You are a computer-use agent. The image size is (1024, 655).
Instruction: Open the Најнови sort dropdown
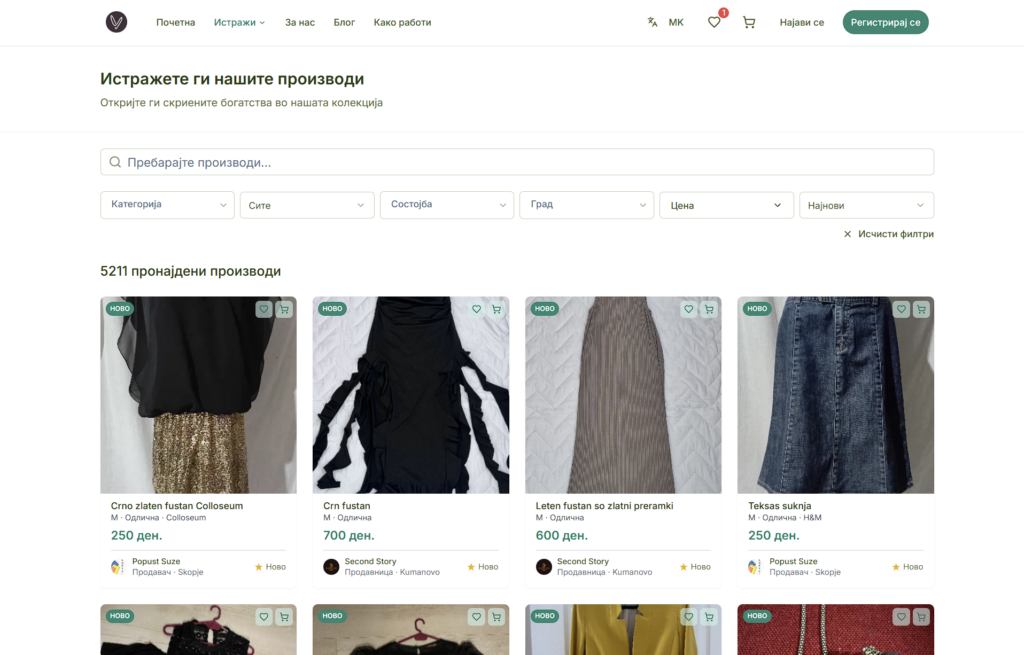[866, 205]
